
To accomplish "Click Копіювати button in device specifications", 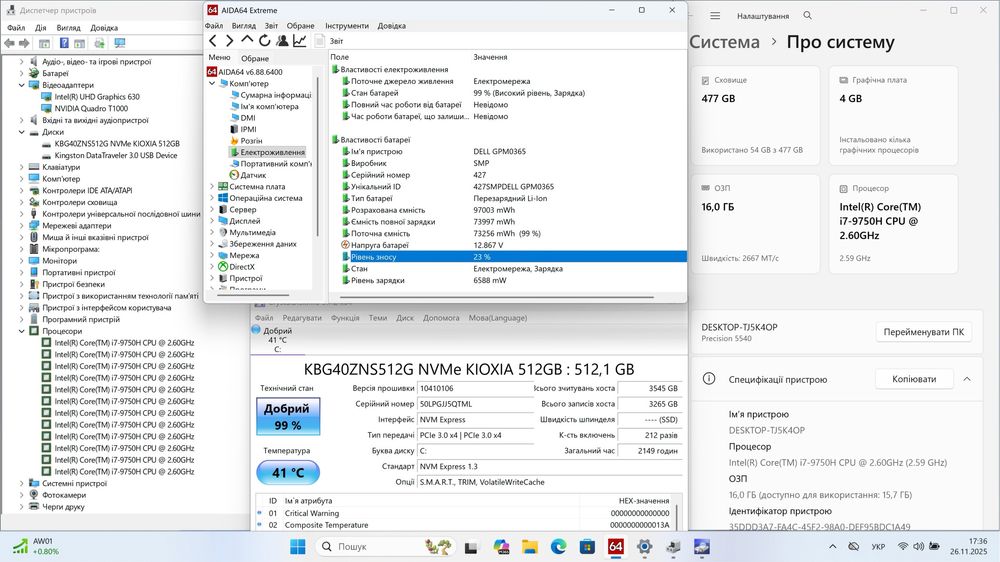I will [914, 379].
